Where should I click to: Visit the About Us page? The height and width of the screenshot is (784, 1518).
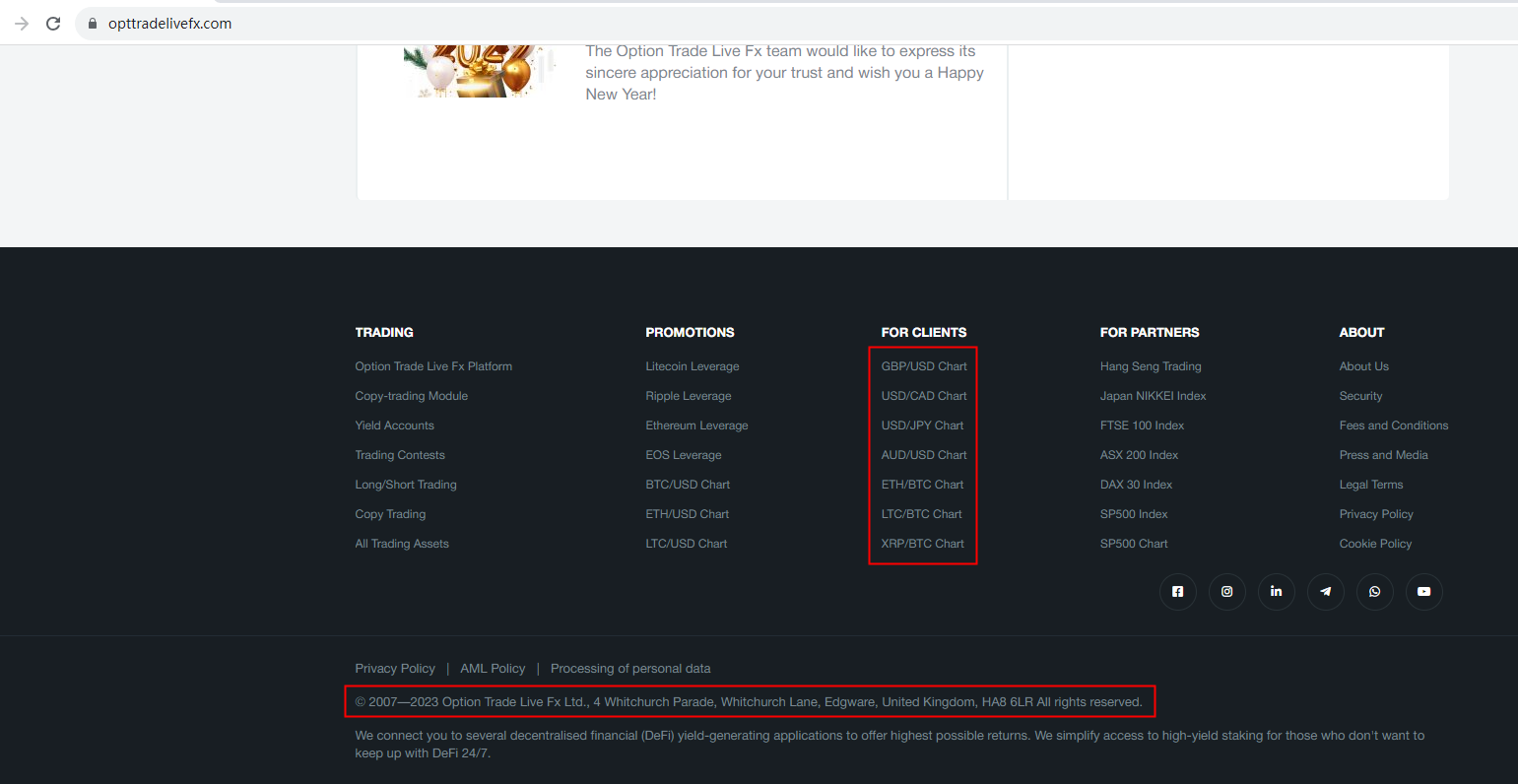[x=1364, y=366]
